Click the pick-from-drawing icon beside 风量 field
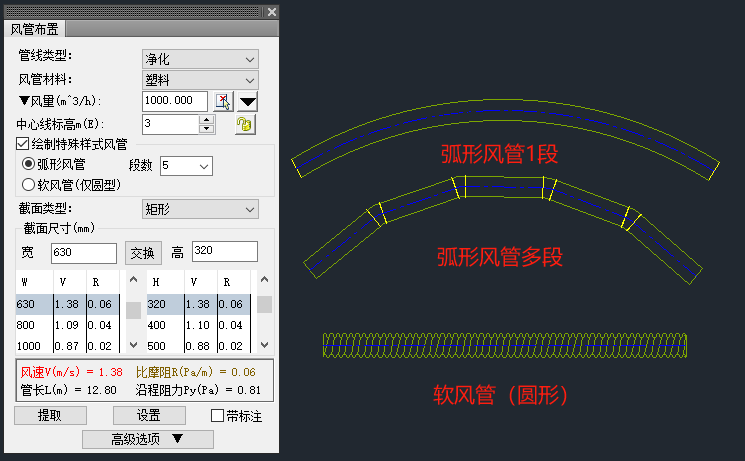 click(223, 101)
